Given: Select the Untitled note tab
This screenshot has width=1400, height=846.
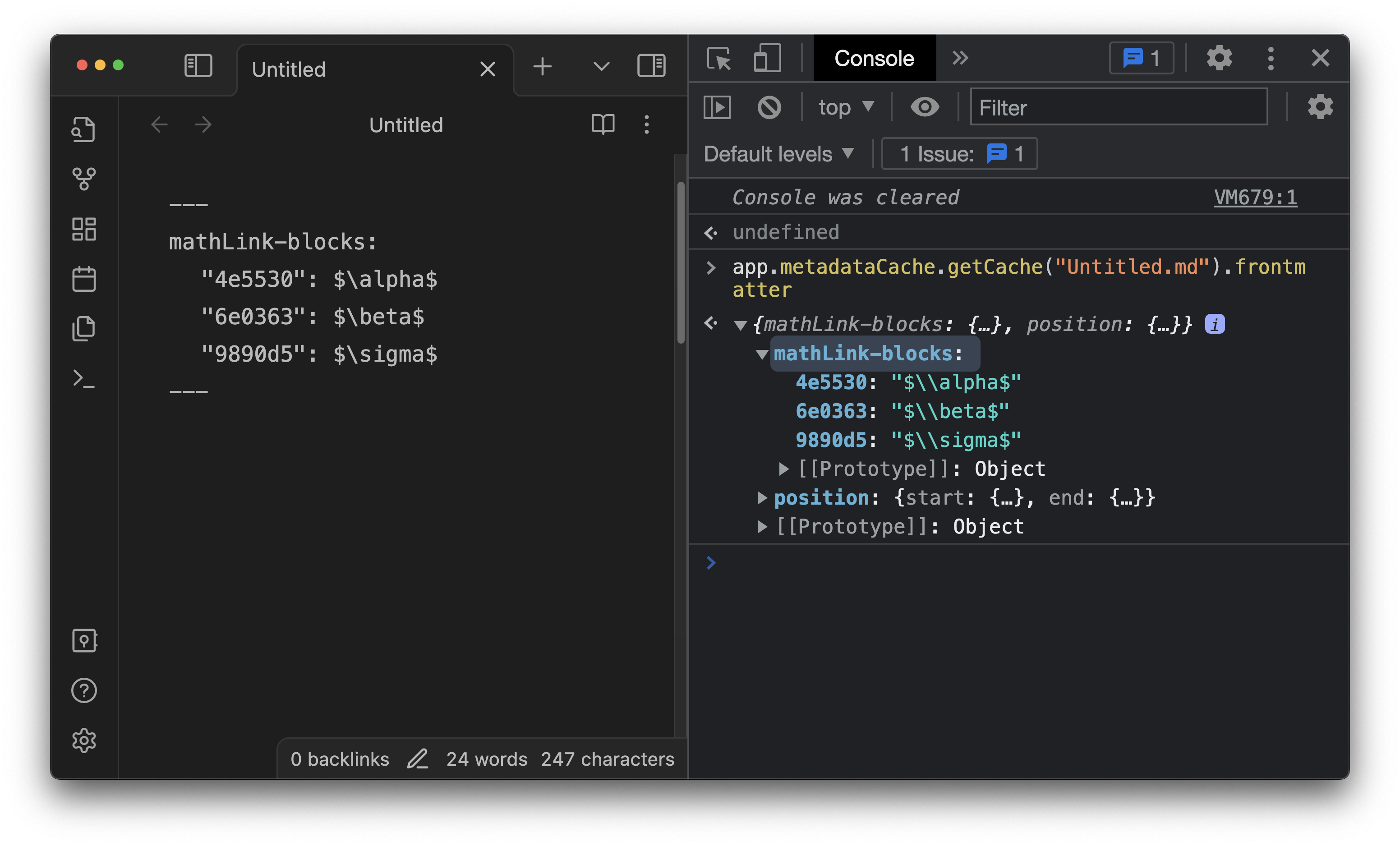Looking at the screenshot, I should coord(289,69).
